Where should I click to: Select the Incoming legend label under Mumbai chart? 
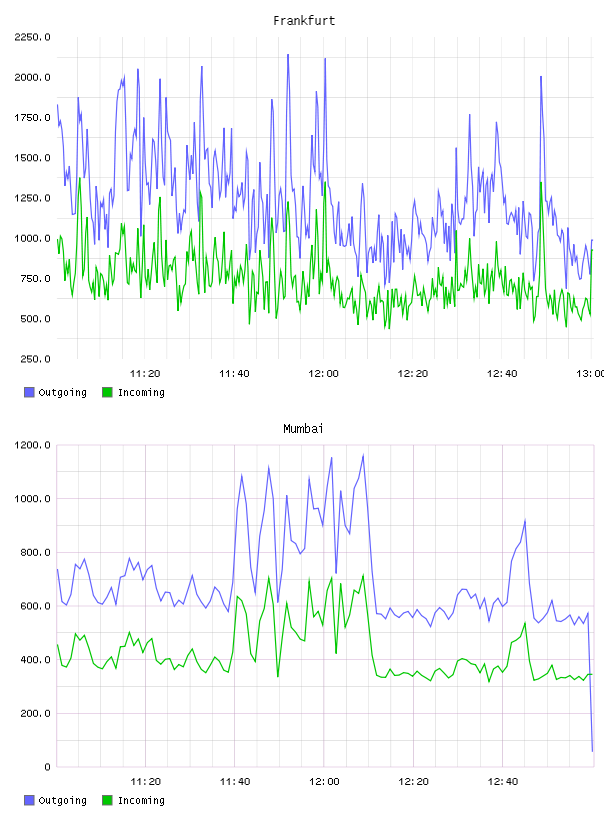coord(141,801)
